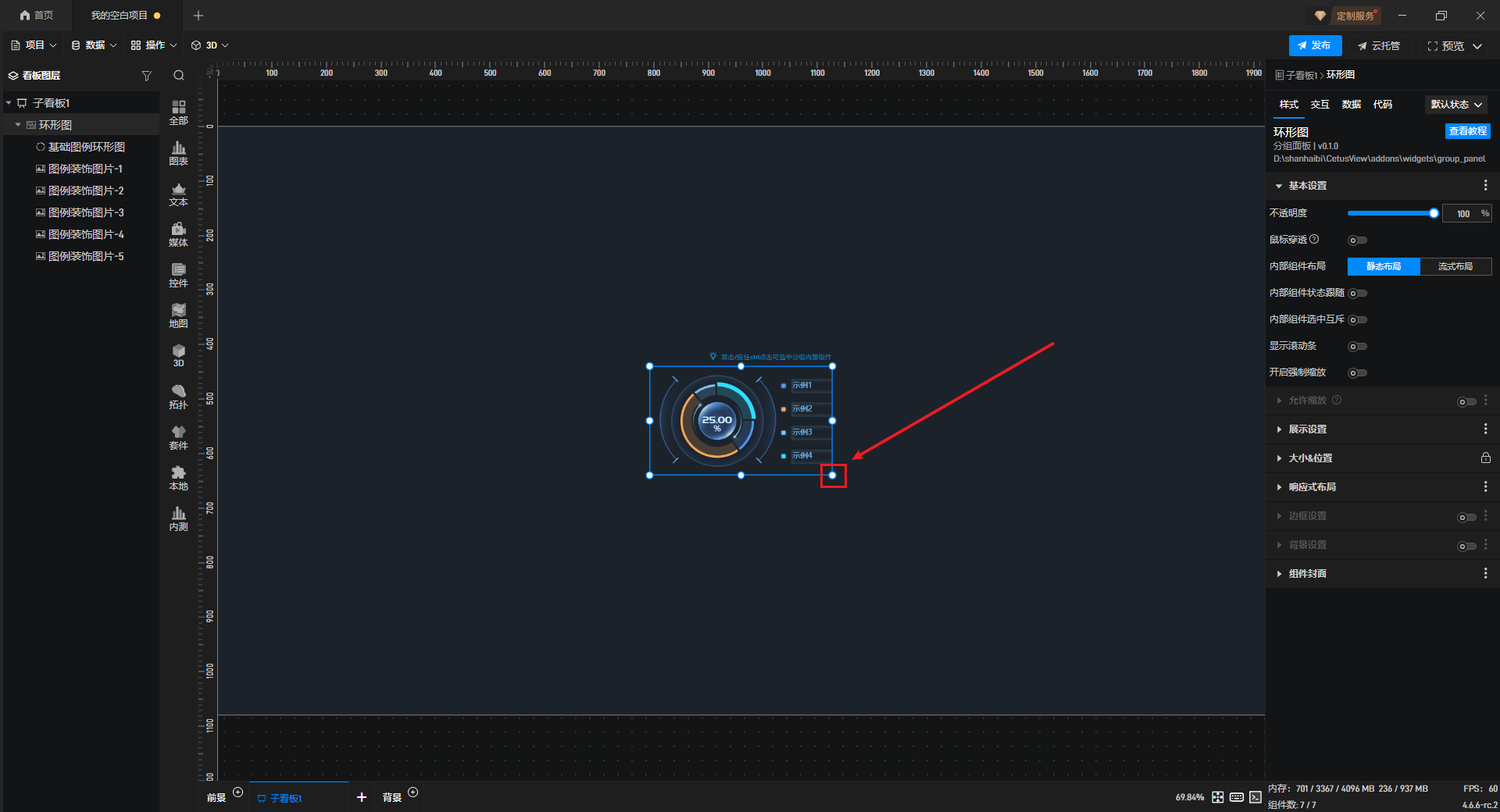Click the component search magnifier icon
This screenshot has width=1500, height=812.
click(179, 76)
